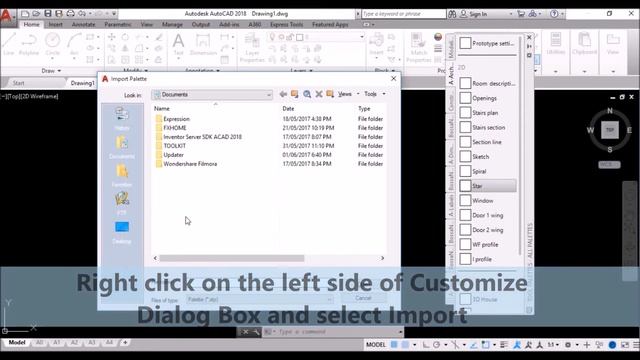Select Section line tool in palette
Viewport: 640px width, 360px height.
pos(487,142)
